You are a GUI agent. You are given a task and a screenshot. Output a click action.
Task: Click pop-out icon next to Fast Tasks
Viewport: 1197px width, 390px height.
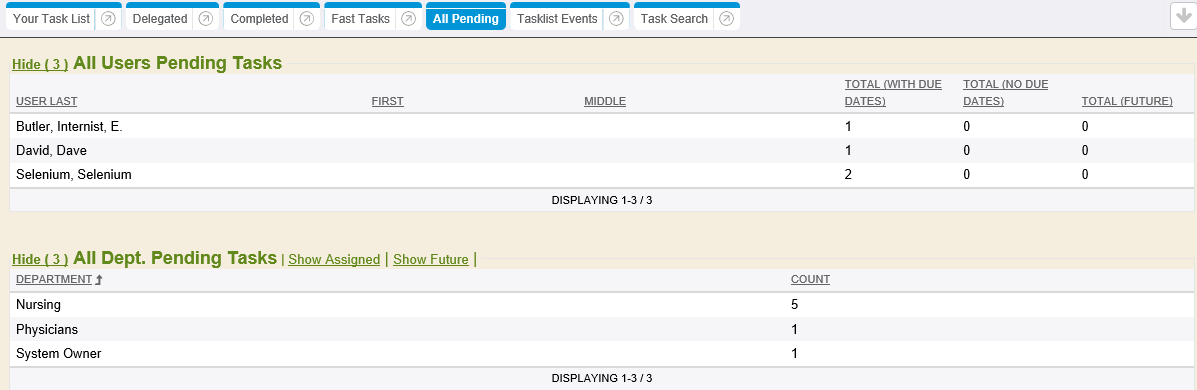408,19
